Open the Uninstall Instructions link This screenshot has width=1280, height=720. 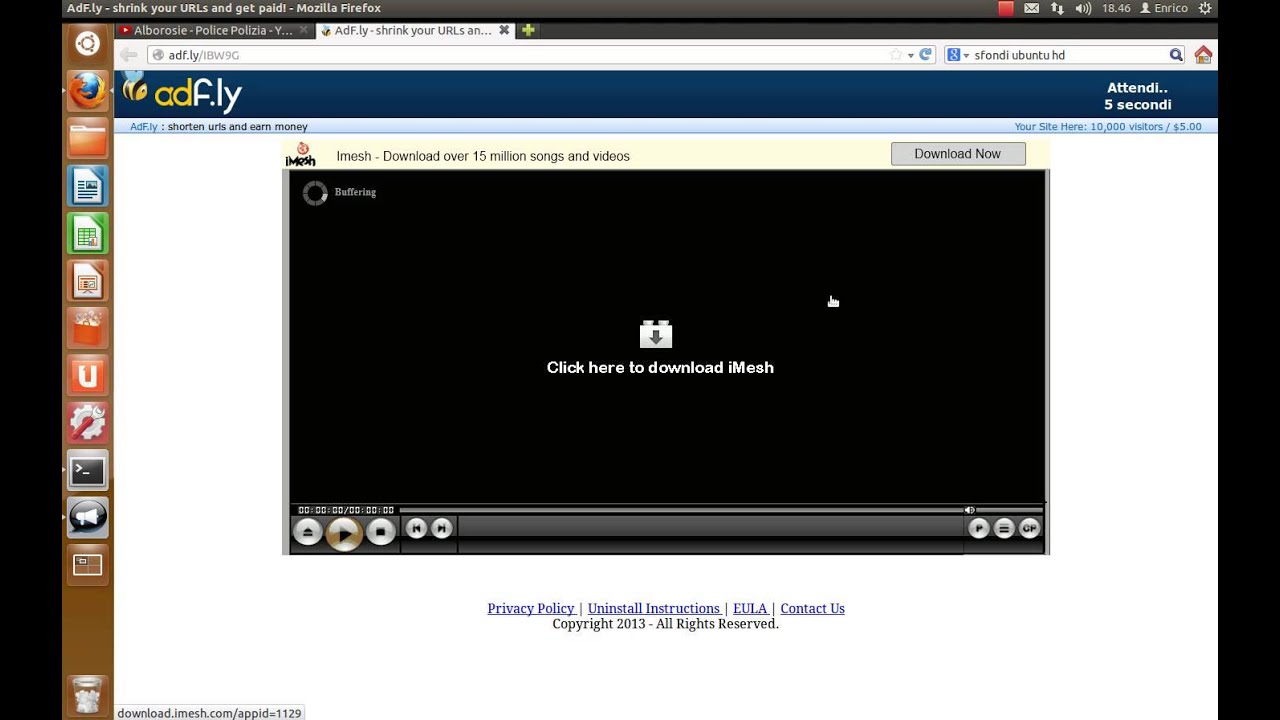click(x=654, y=608)
